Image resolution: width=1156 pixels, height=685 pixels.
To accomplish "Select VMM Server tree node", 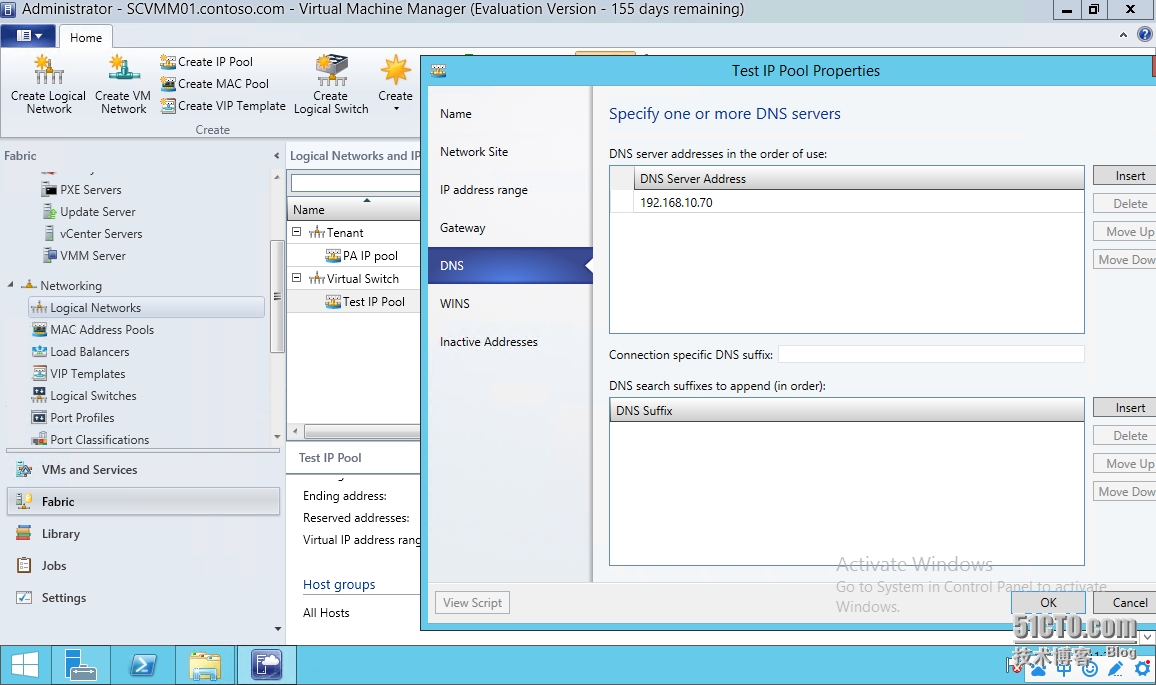I will tap(84, 256).
